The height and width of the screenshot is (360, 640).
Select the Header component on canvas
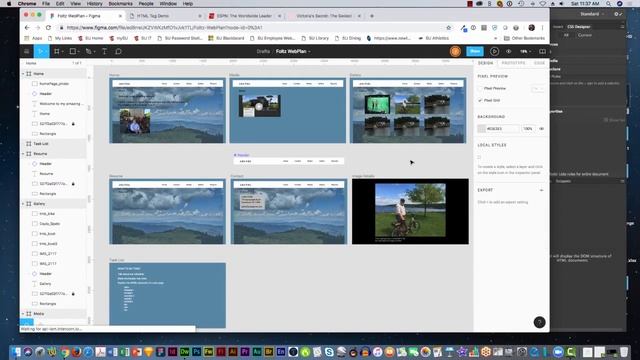coord(289,161)
